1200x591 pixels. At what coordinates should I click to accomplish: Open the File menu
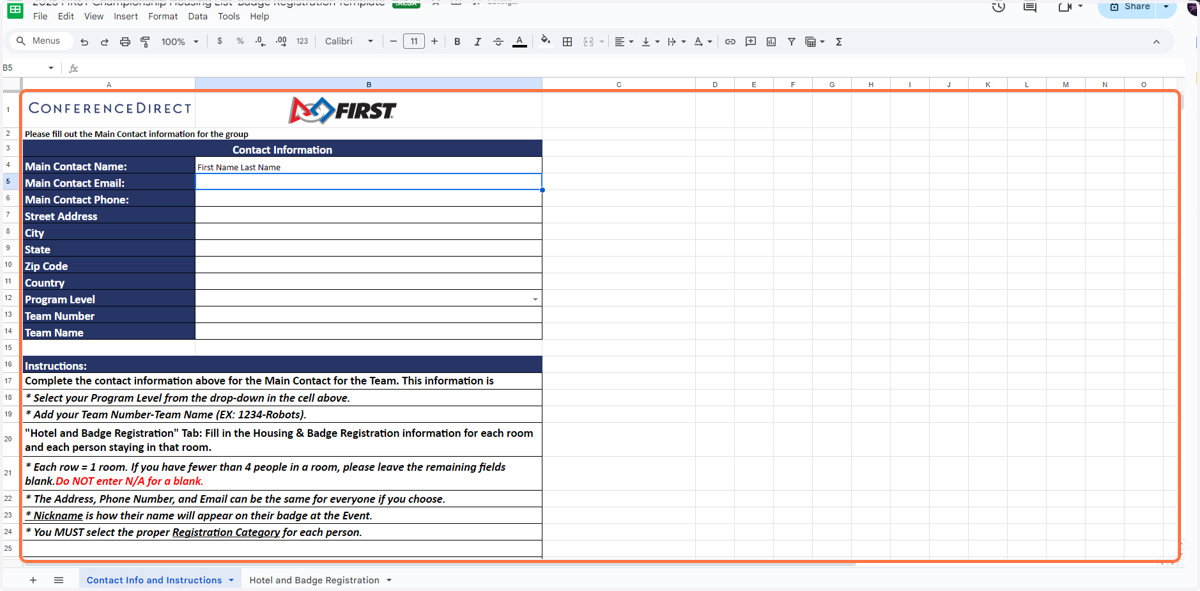pos(40,17)
